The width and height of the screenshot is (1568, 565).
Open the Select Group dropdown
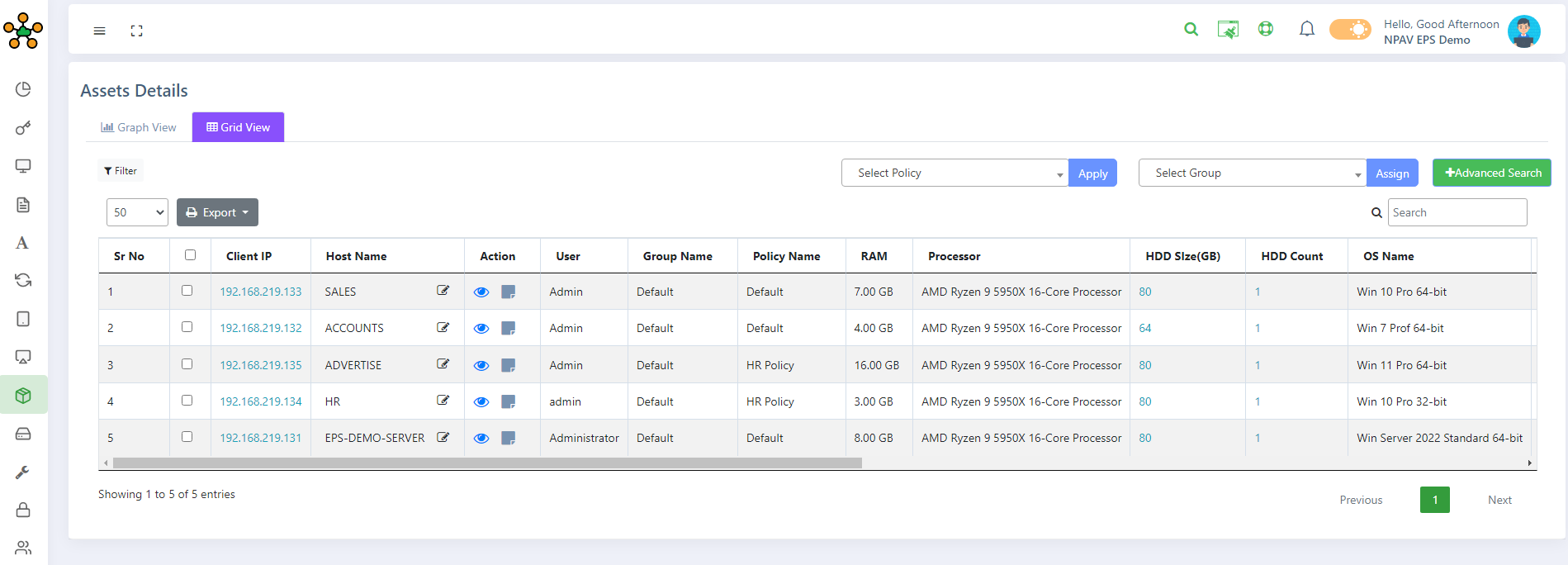[x=1252, y=173]
